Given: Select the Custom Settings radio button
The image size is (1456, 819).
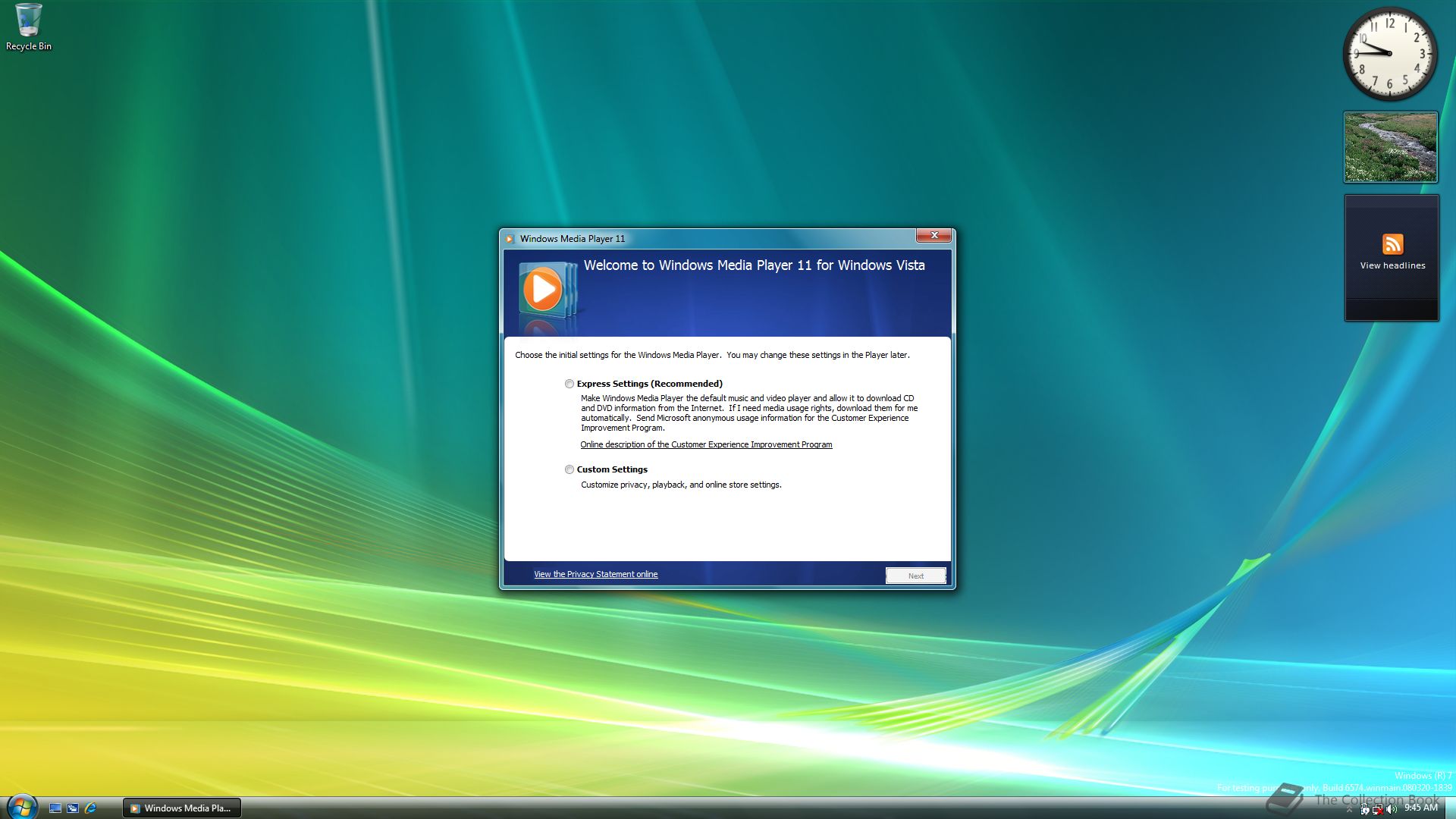Looking at the screenshot, I should point(570,469).
